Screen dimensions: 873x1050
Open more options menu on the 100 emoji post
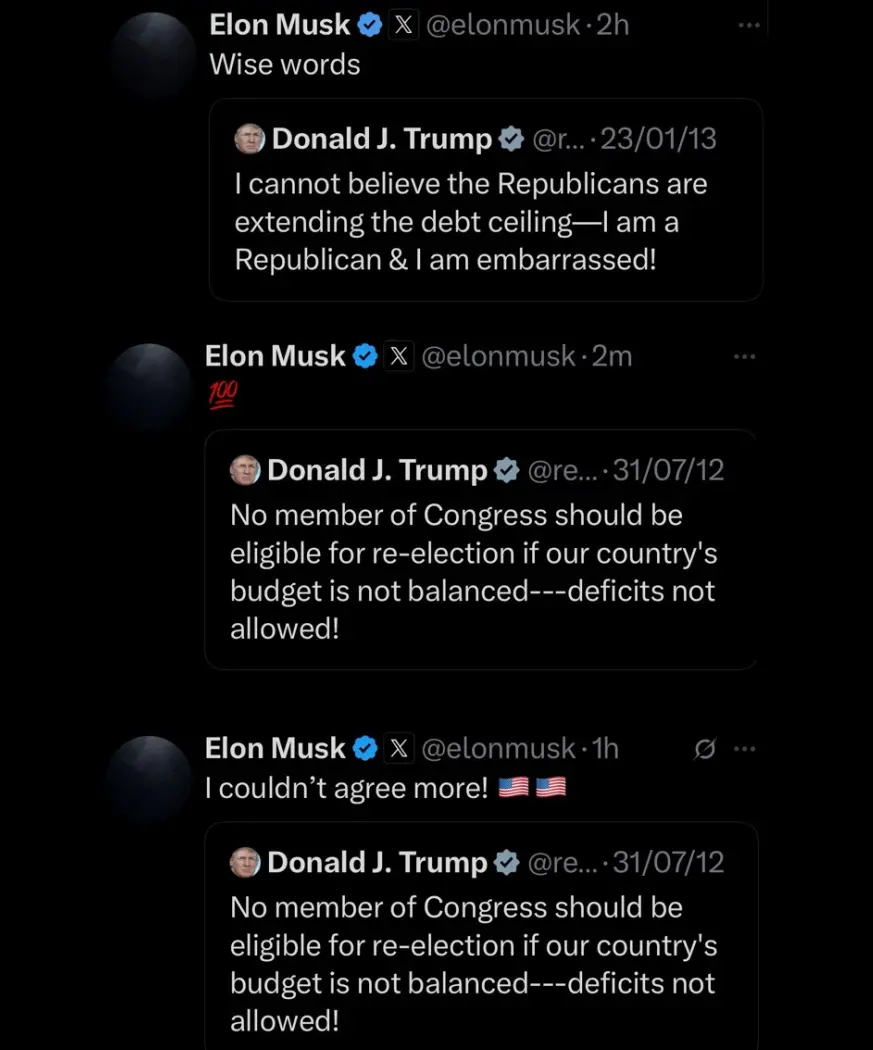[x=745, y=356]
